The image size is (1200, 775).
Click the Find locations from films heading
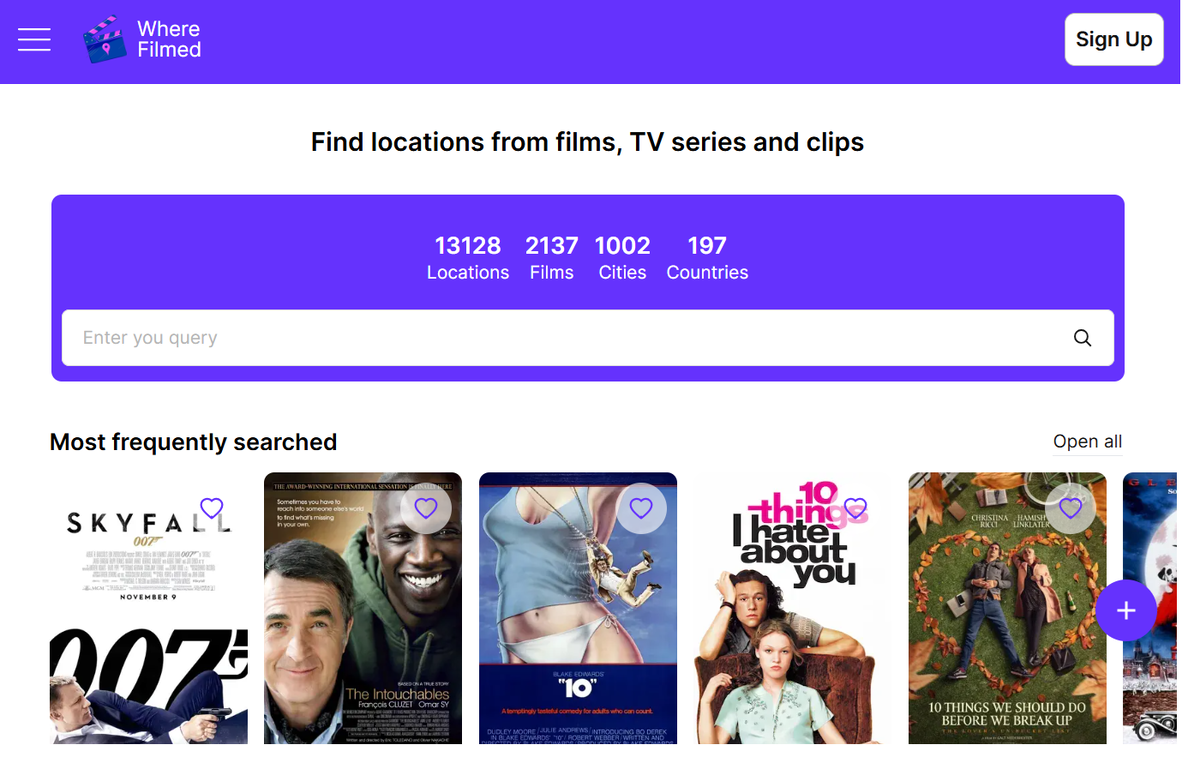coord(587,142)
